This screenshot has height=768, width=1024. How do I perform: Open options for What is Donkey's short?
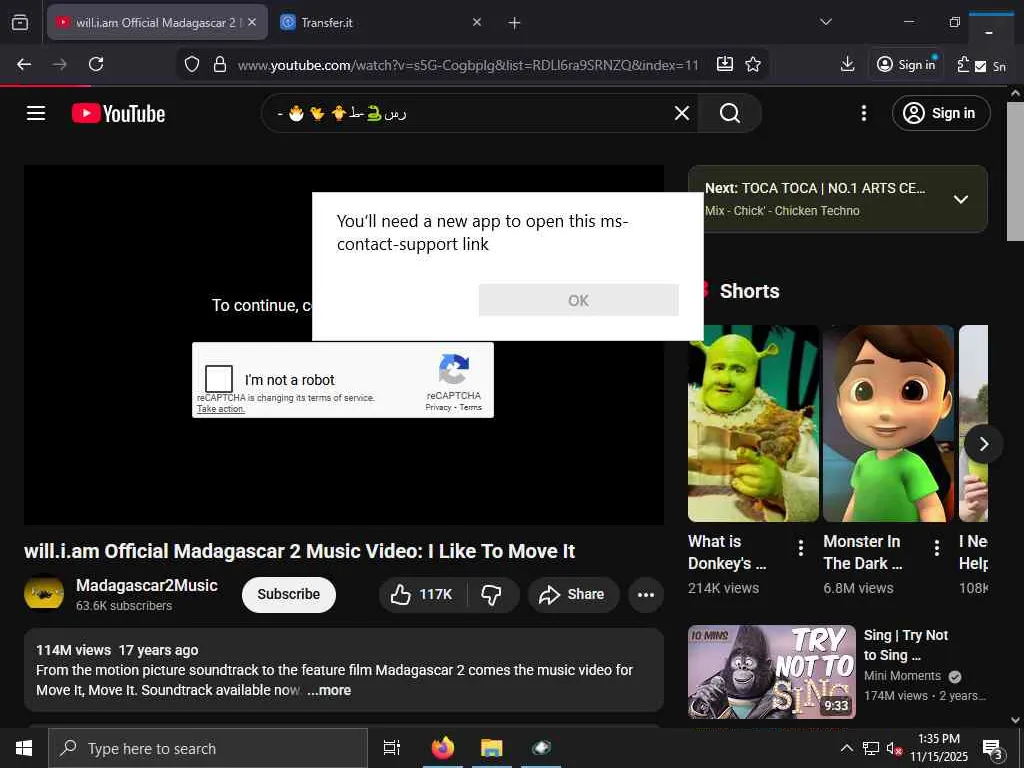tap(801, 548)
